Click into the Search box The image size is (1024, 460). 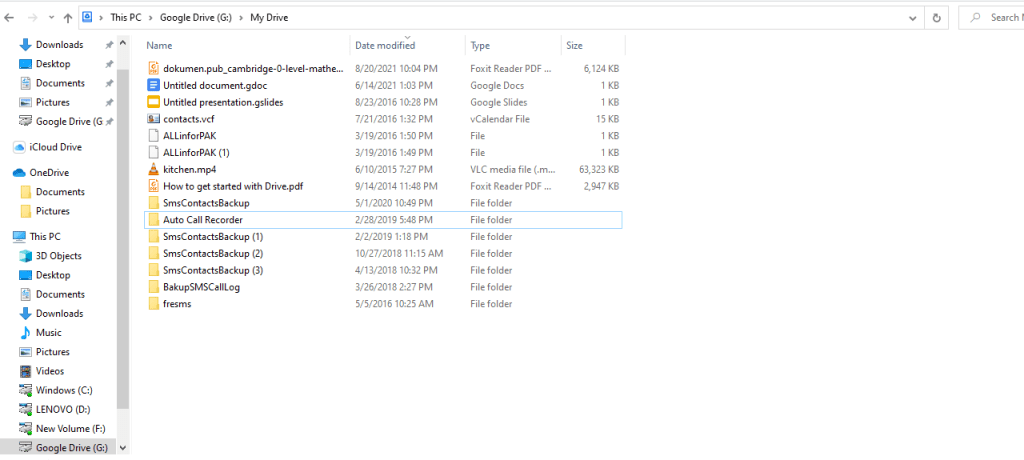[x=991, y=18]
